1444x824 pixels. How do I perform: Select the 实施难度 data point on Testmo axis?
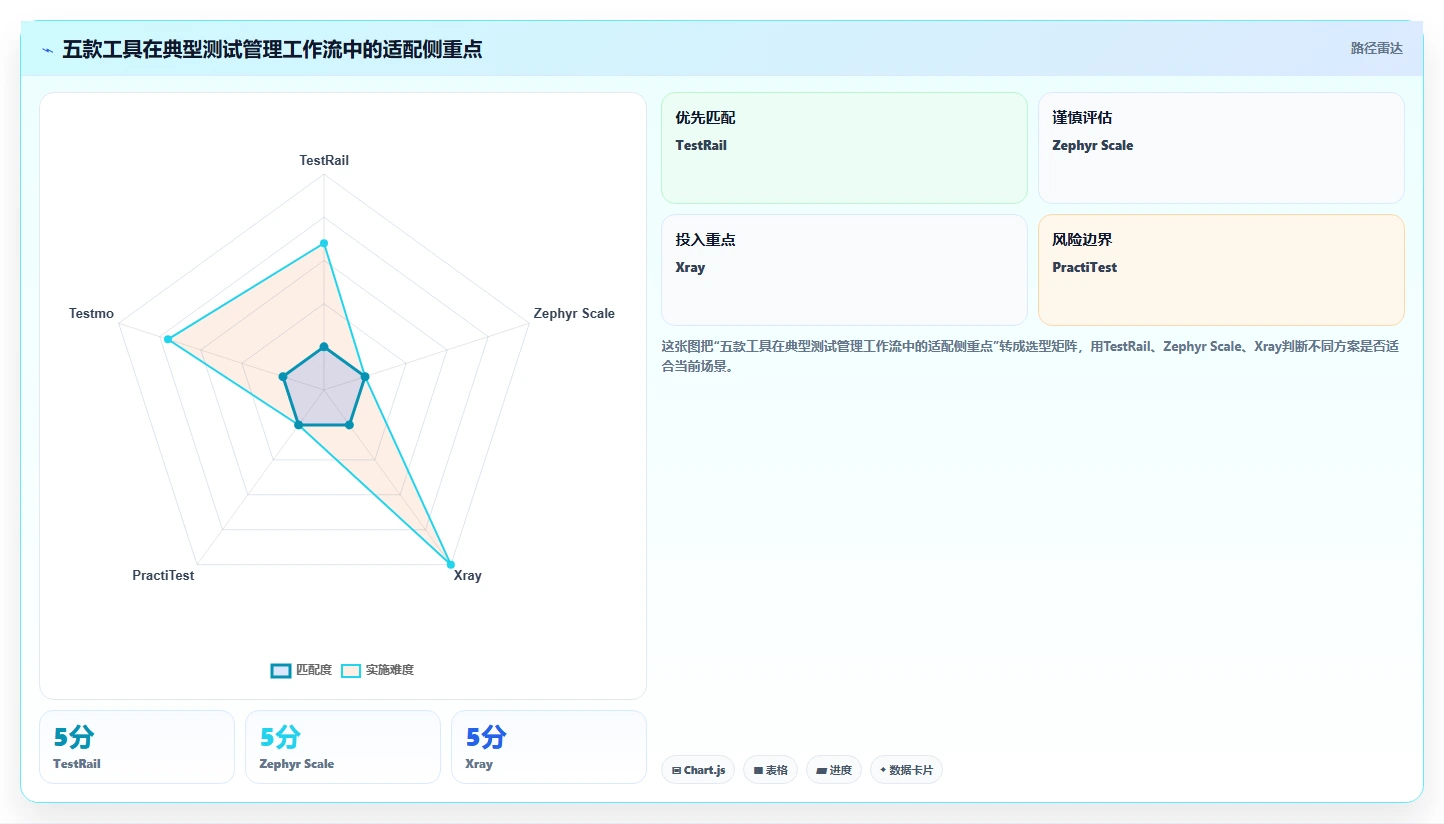coord(168,340)
